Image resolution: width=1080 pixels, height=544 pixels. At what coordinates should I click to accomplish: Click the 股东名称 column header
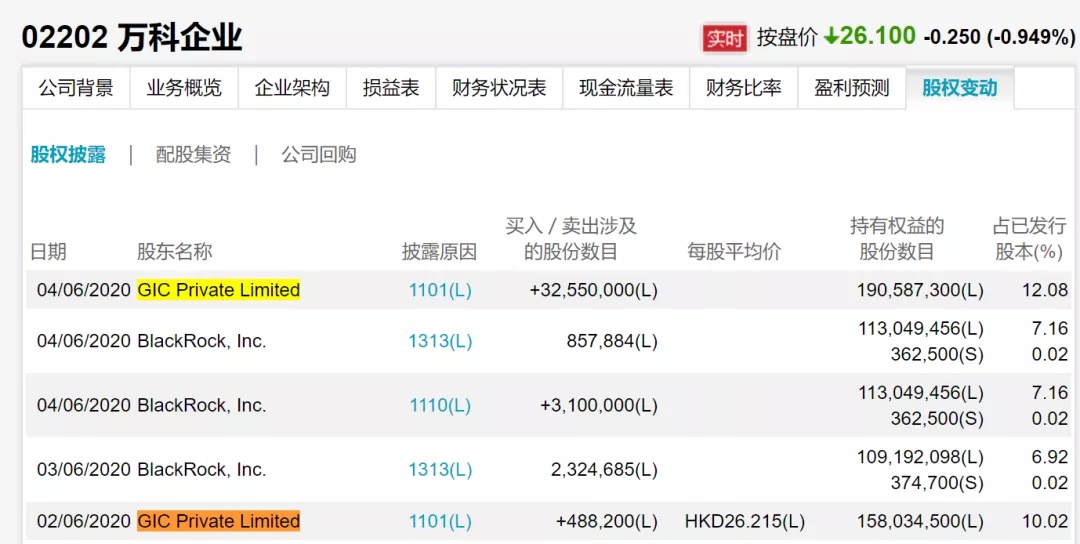tap(174, 252)
